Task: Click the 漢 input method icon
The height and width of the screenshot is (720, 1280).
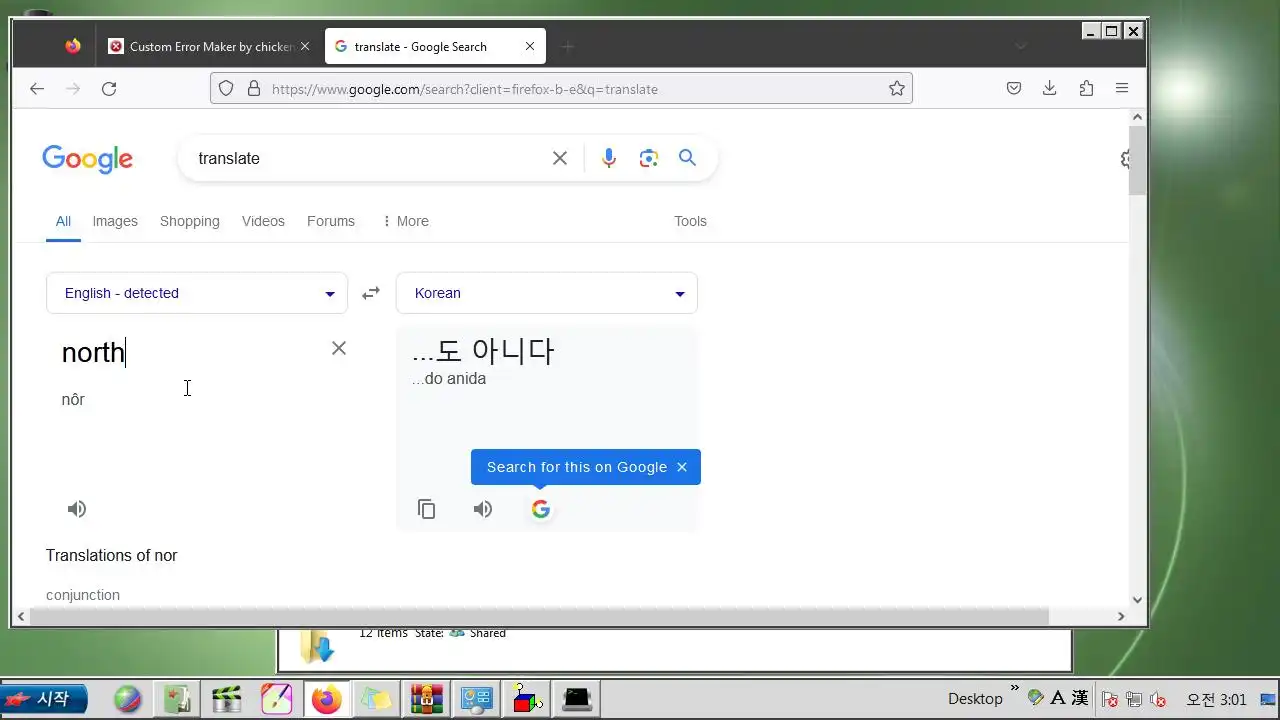Action: click(x=1079, y=697)
